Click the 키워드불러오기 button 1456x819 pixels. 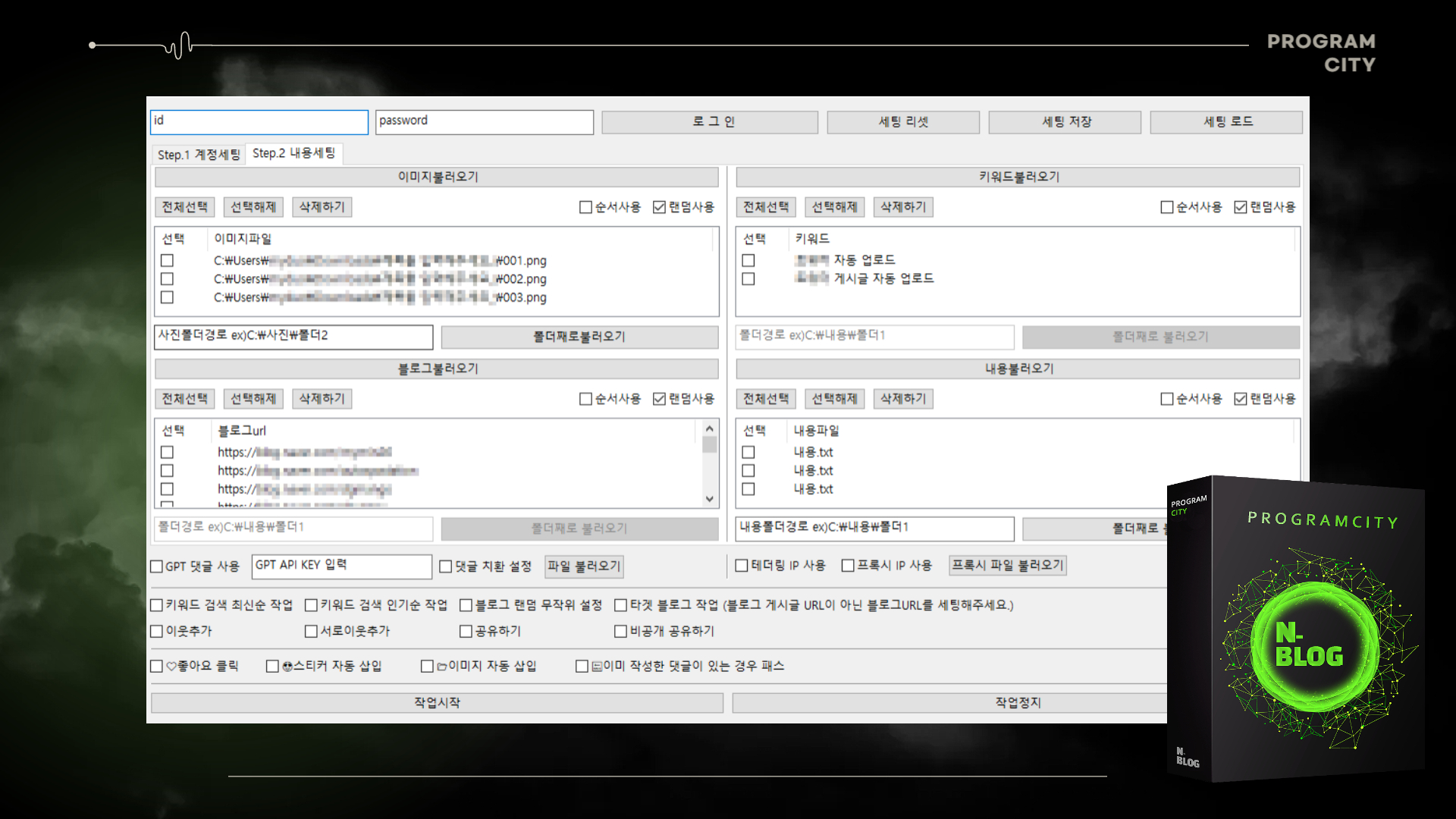click(1018, 177)
